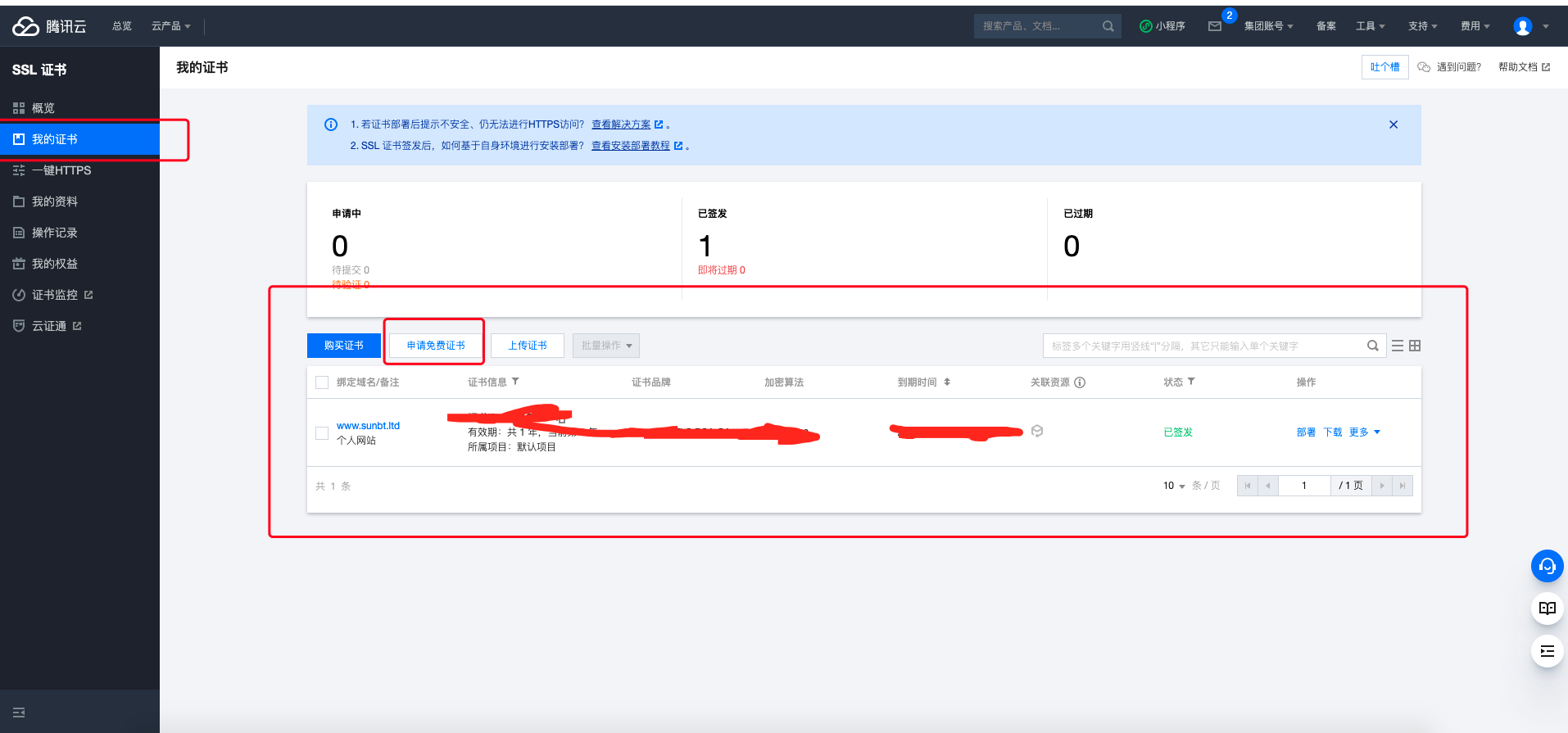
Task: Select the www.sunbt.ltd certificate row checkbox
Action: click(322, 432)
